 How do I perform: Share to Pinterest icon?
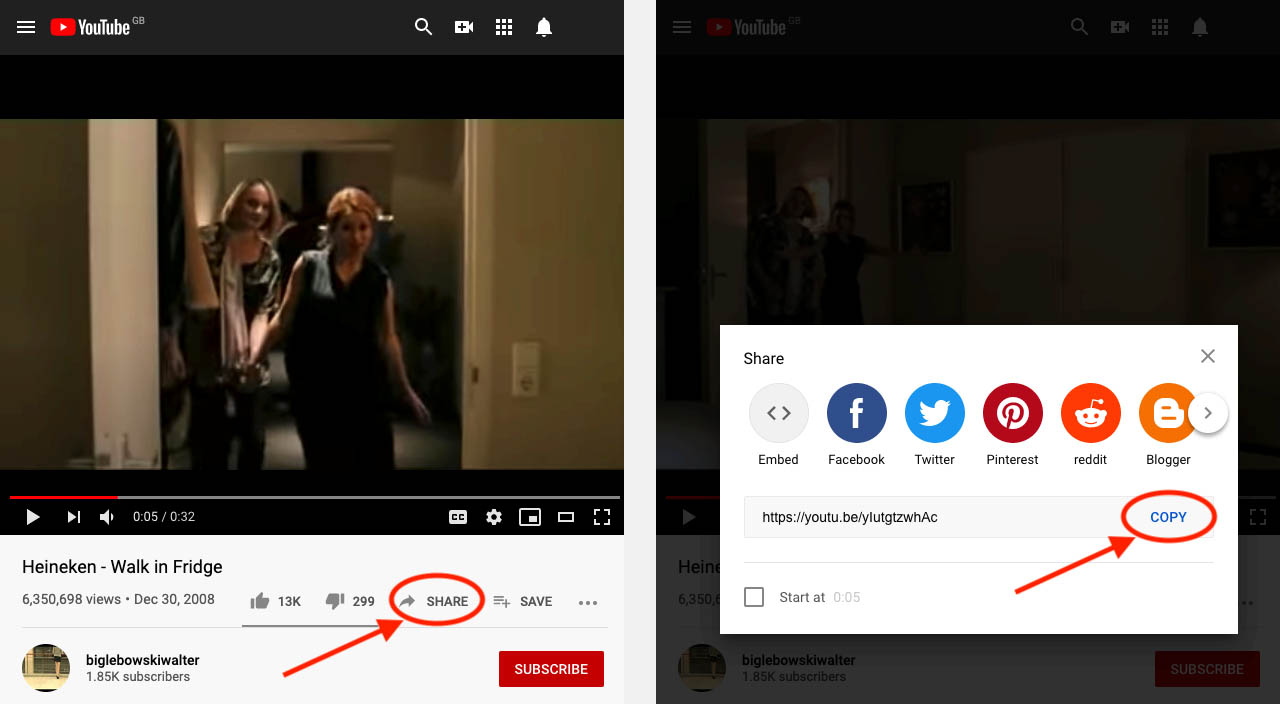coord(1013,413)
